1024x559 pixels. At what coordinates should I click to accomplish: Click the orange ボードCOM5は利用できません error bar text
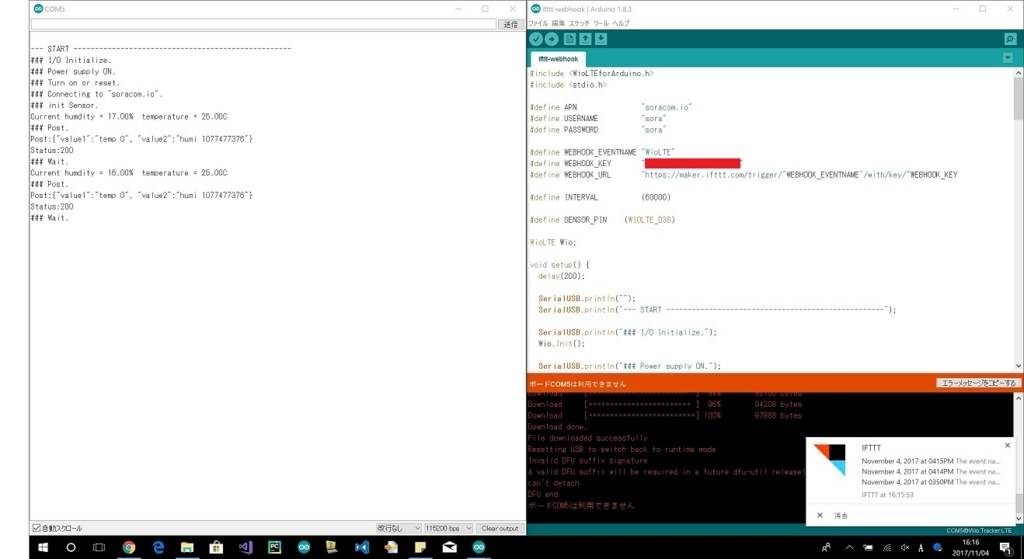coord(577,384)
